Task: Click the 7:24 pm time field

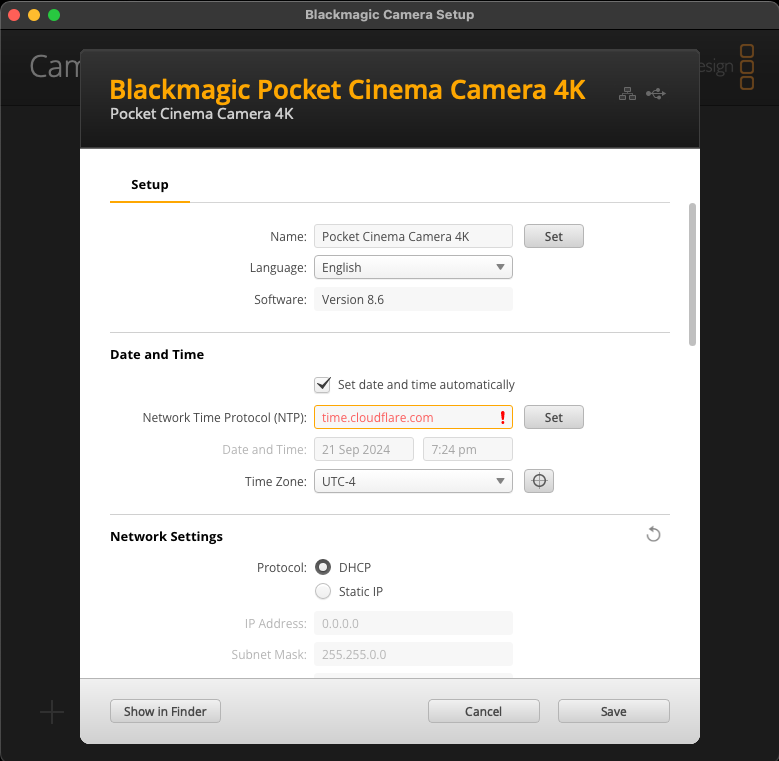Action: coord(467,450)
